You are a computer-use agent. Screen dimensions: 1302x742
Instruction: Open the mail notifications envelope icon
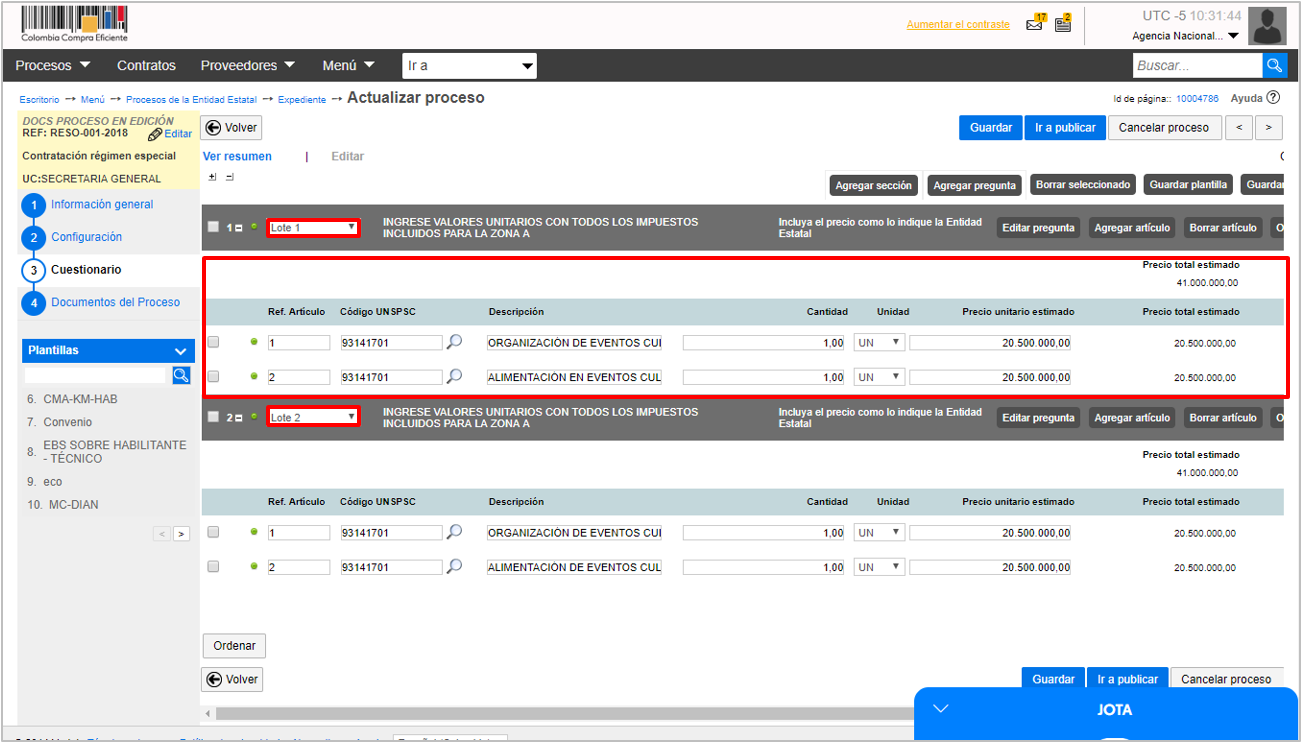coord(1035,25)
